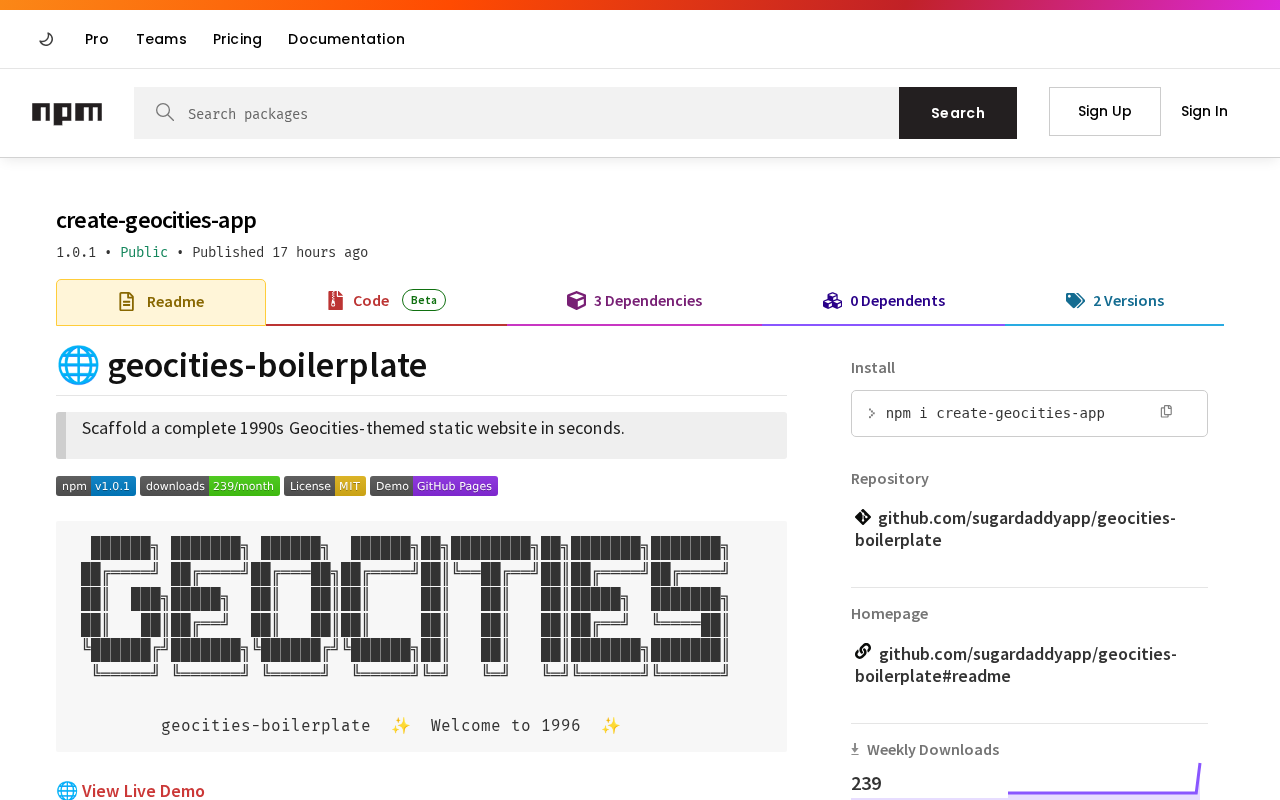Click the downloads 239/month badge
Image resolution: width=1280 pixels, height=800 pixels.
[x=210, y=486]
